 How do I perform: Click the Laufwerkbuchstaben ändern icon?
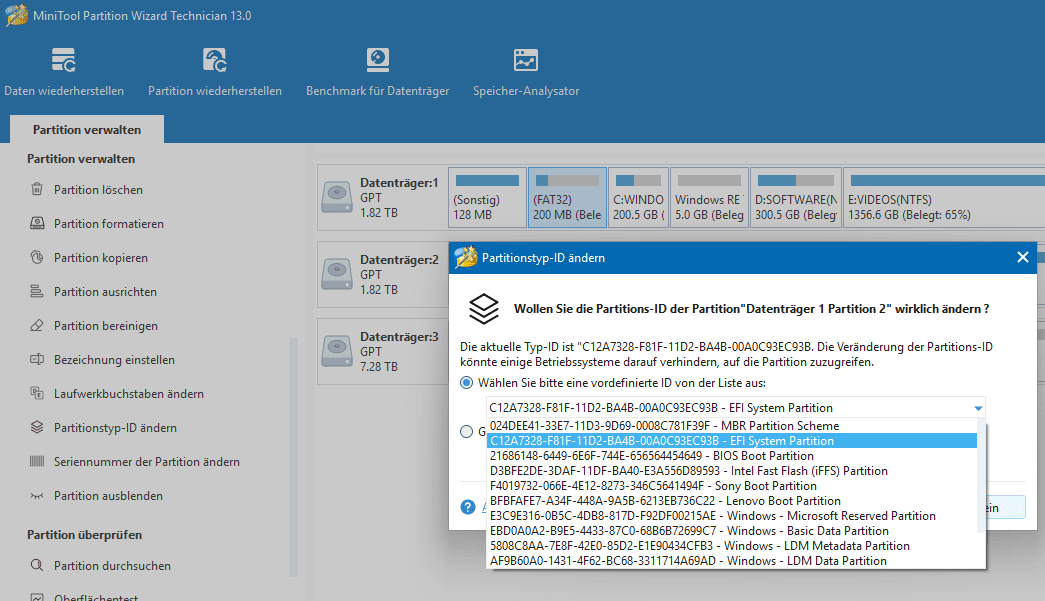tap(37, 393)
